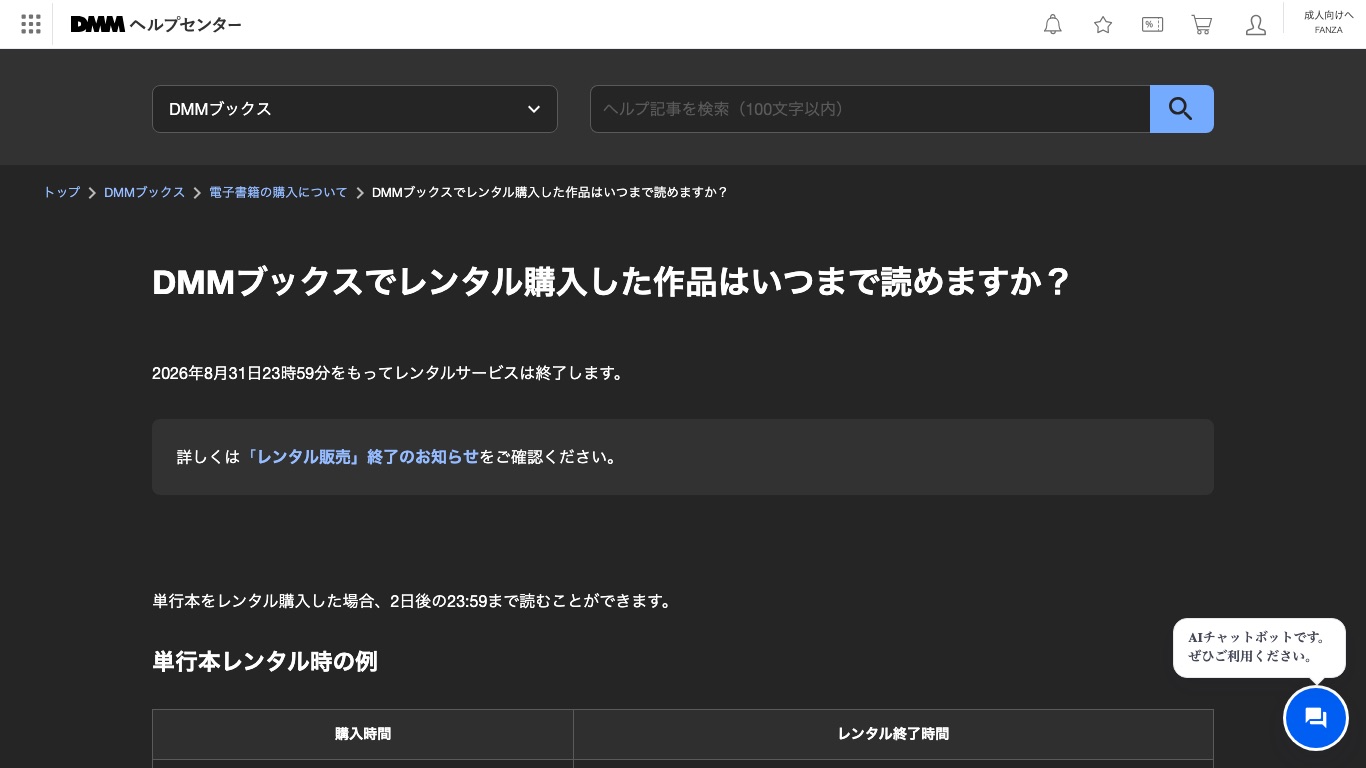Click the current page breadcrumb text
Image resolution: width=1366 pixels, height=768 pixels.
[x=550, y=192]
